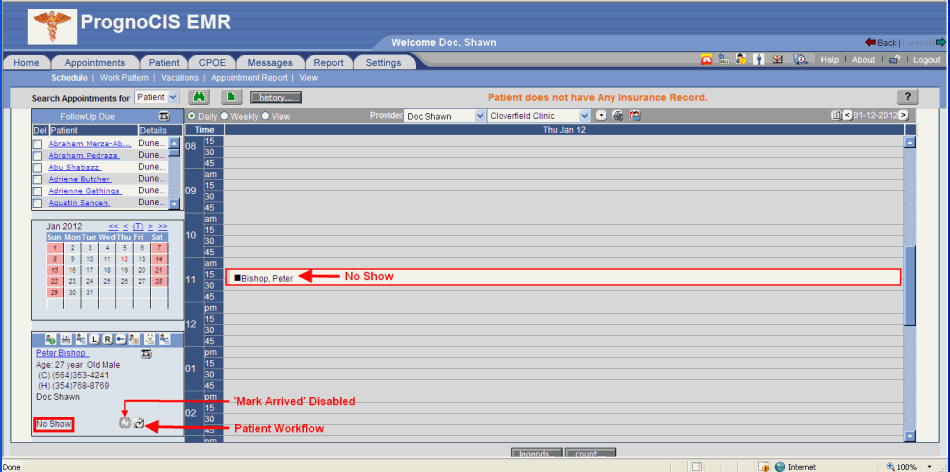
Task: Click the Back navigation link
Action: point(882,42)
